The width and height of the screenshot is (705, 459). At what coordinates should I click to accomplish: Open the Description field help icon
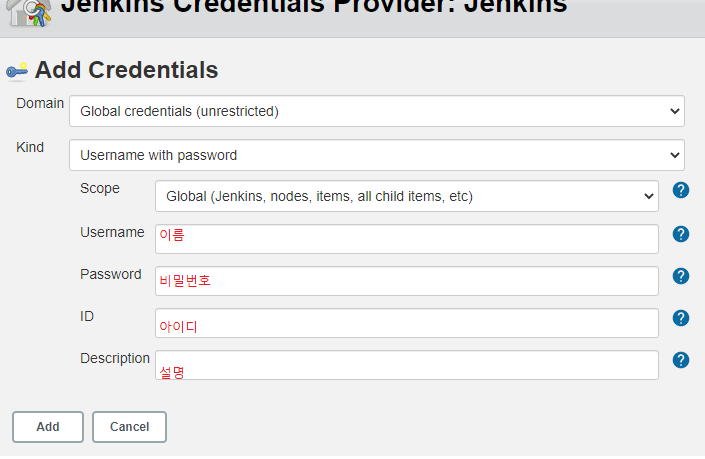click(x=681, y=360)
